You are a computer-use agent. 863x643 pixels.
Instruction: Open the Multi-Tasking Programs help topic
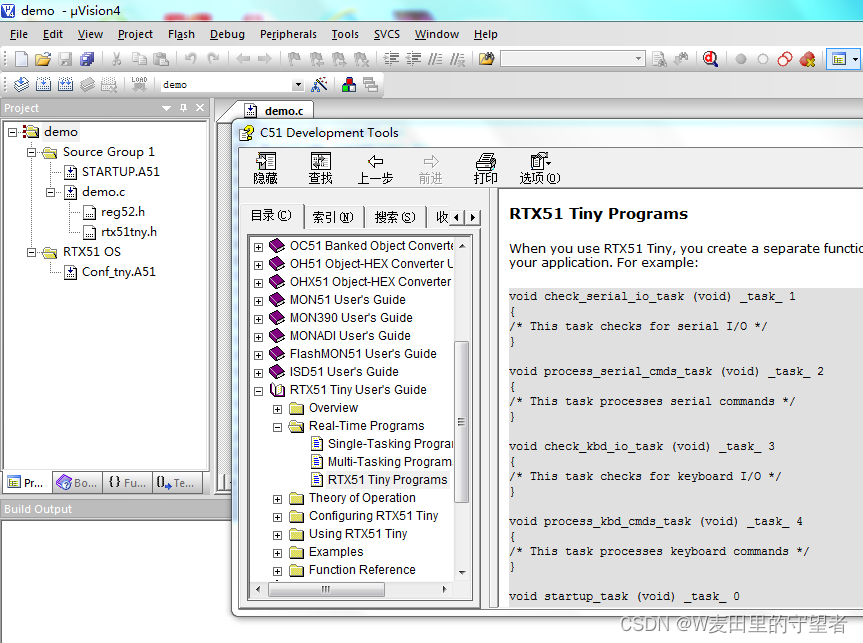382,462
